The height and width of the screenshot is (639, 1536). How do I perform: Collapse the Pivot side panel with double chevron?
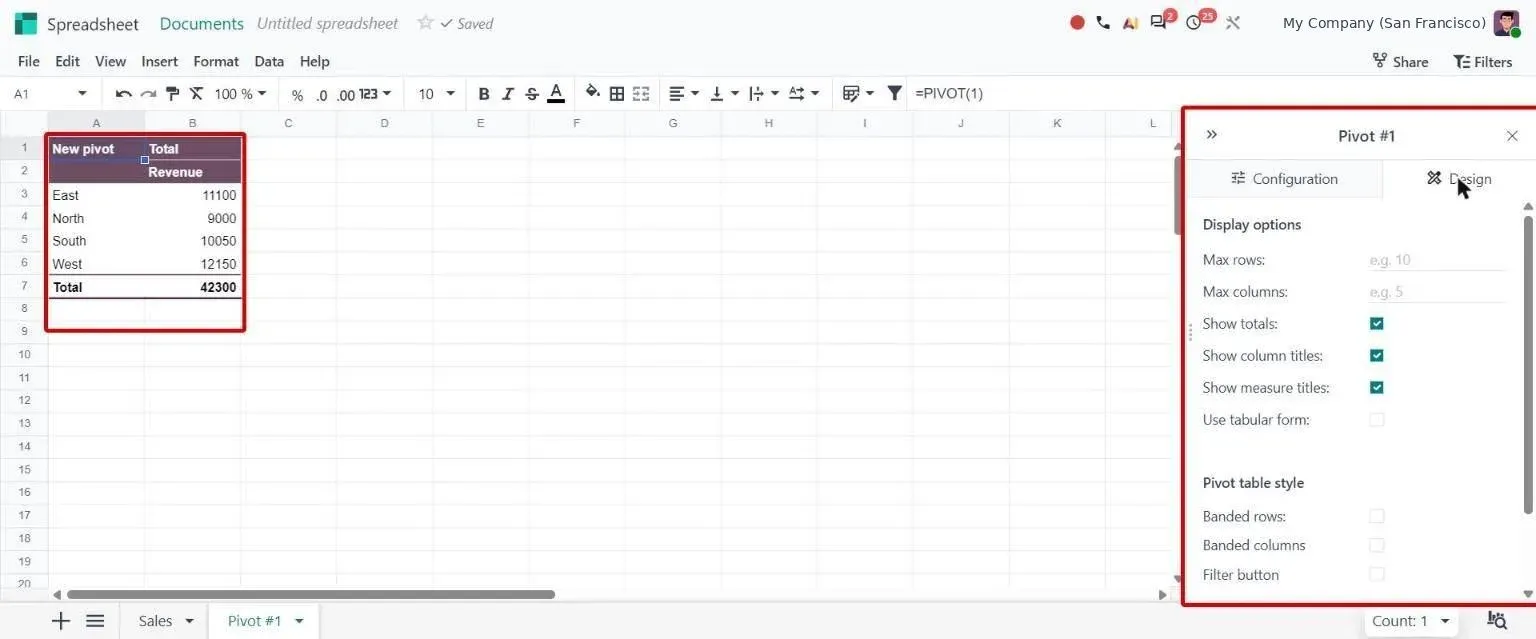pos(1212,135)
